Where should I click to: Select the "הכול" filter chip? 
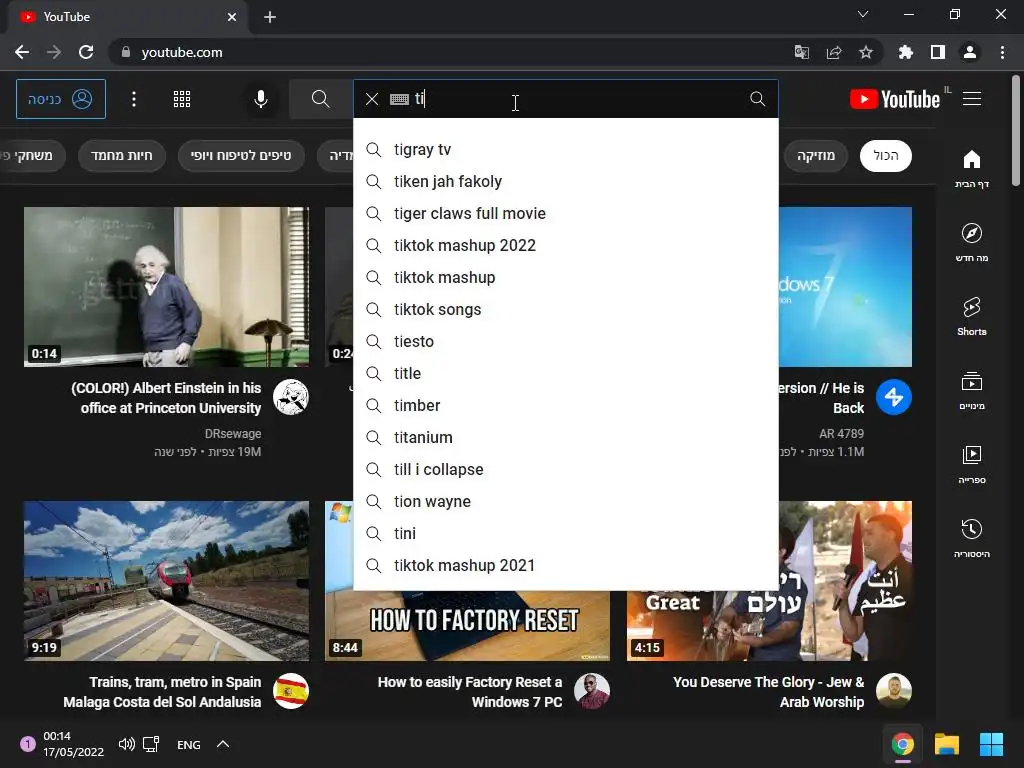pyautogui.click(x=886, y=155)
